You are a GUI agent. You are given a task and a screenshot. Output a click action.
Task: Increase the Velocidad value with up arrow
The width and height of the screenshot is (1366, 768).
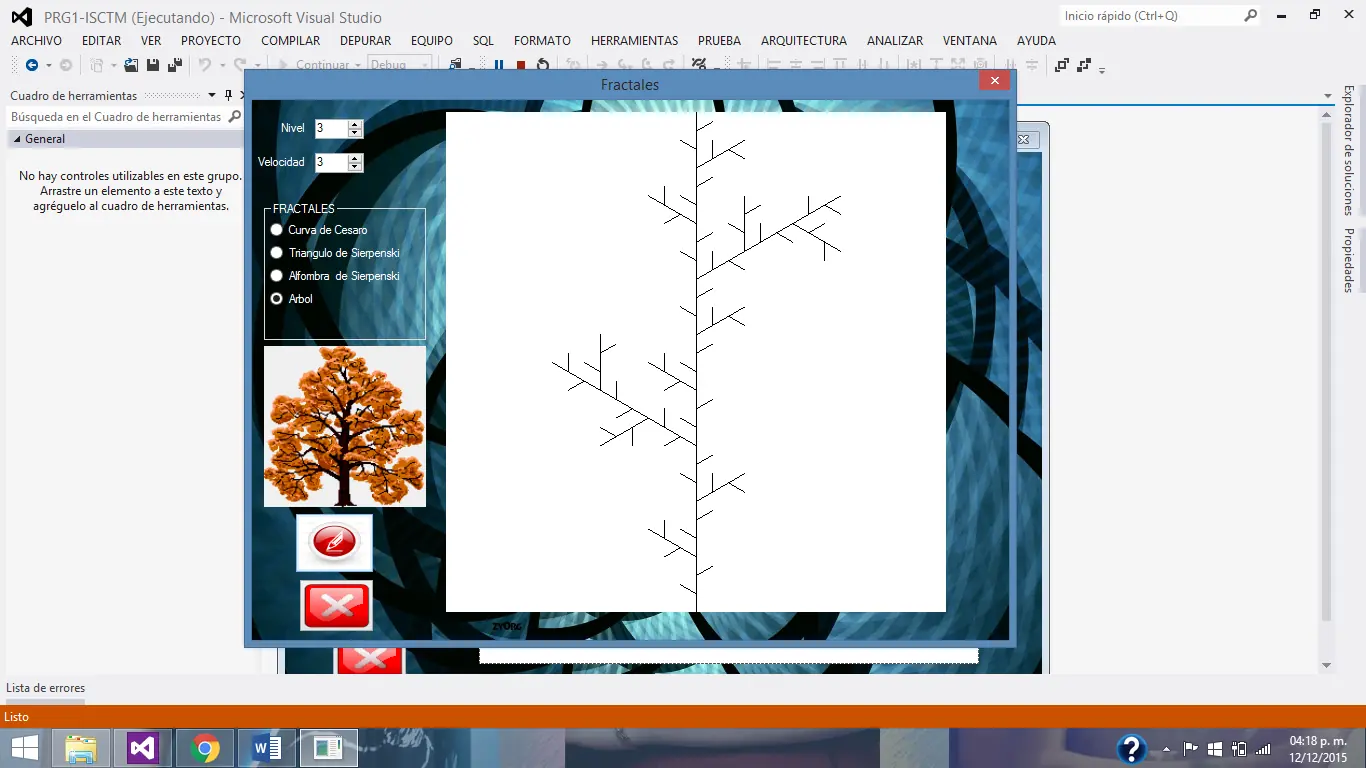(x=355, y=158)
